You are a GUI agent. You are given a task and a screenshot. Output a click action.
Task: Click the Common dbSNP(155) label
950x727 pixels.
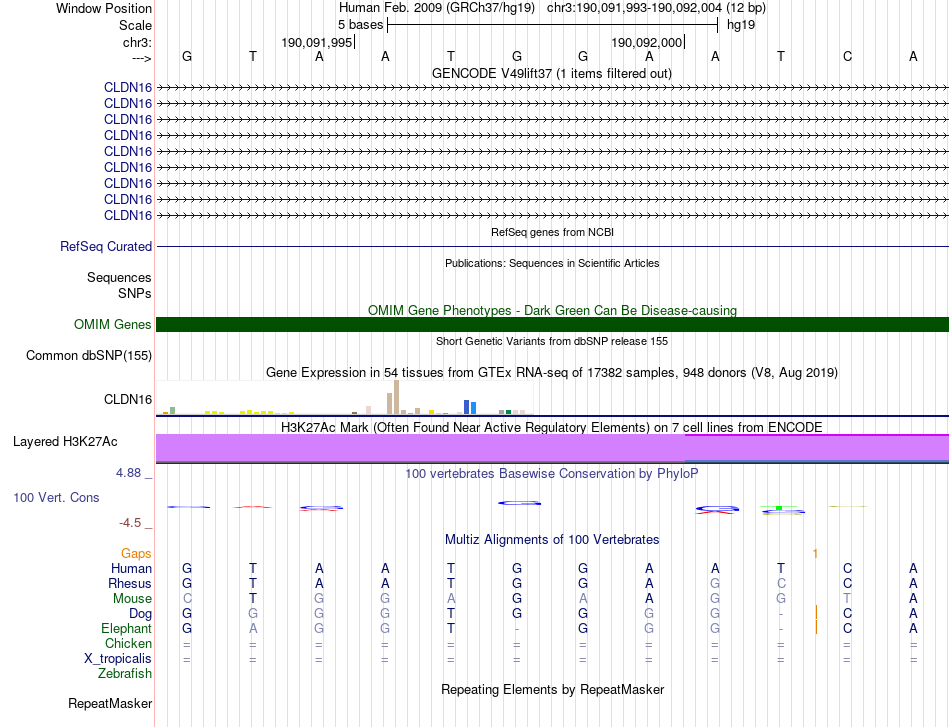tap(88, 356)
